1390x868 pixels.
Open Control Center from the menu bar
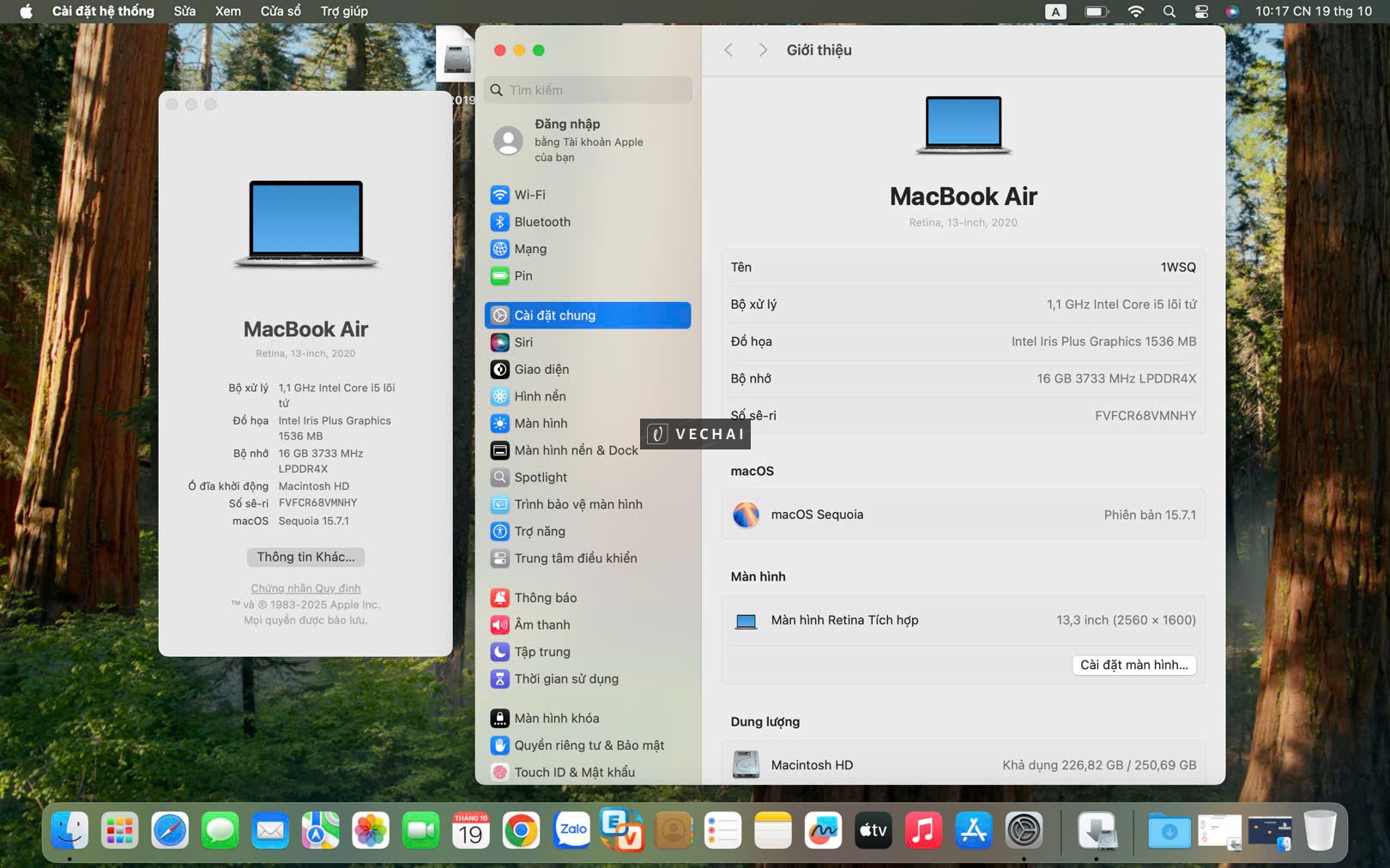click(1201, 11)
